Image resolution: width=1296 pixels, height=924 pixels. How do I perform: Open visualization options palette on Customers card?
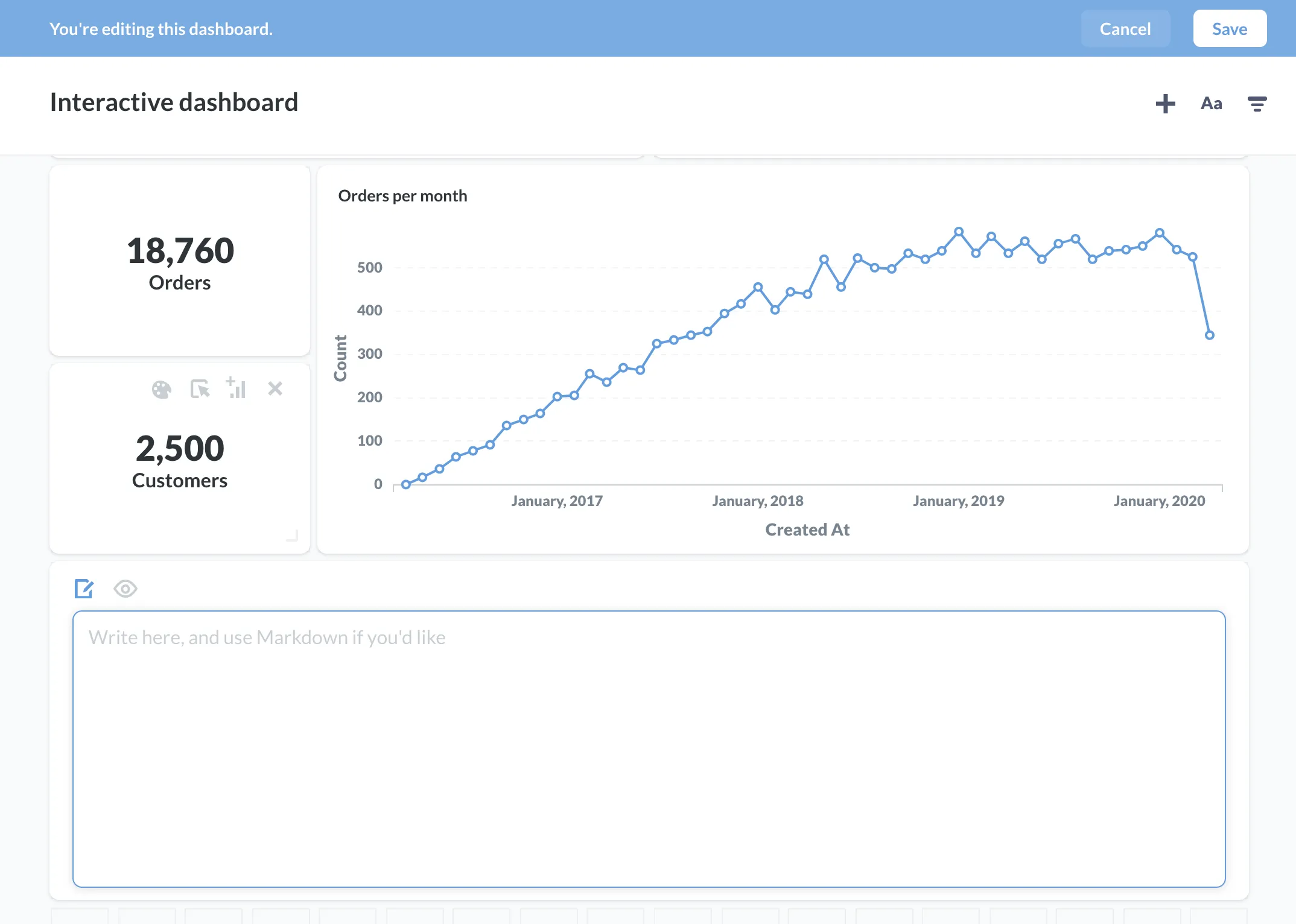[161, 390]
